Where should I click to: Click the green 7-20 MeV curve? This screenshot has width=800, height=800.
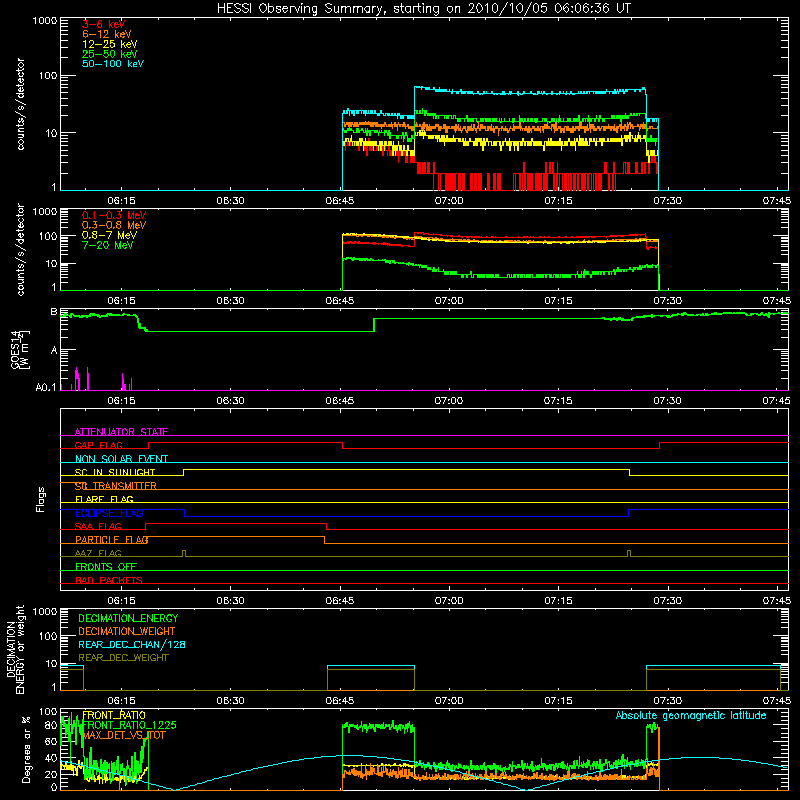500,276
